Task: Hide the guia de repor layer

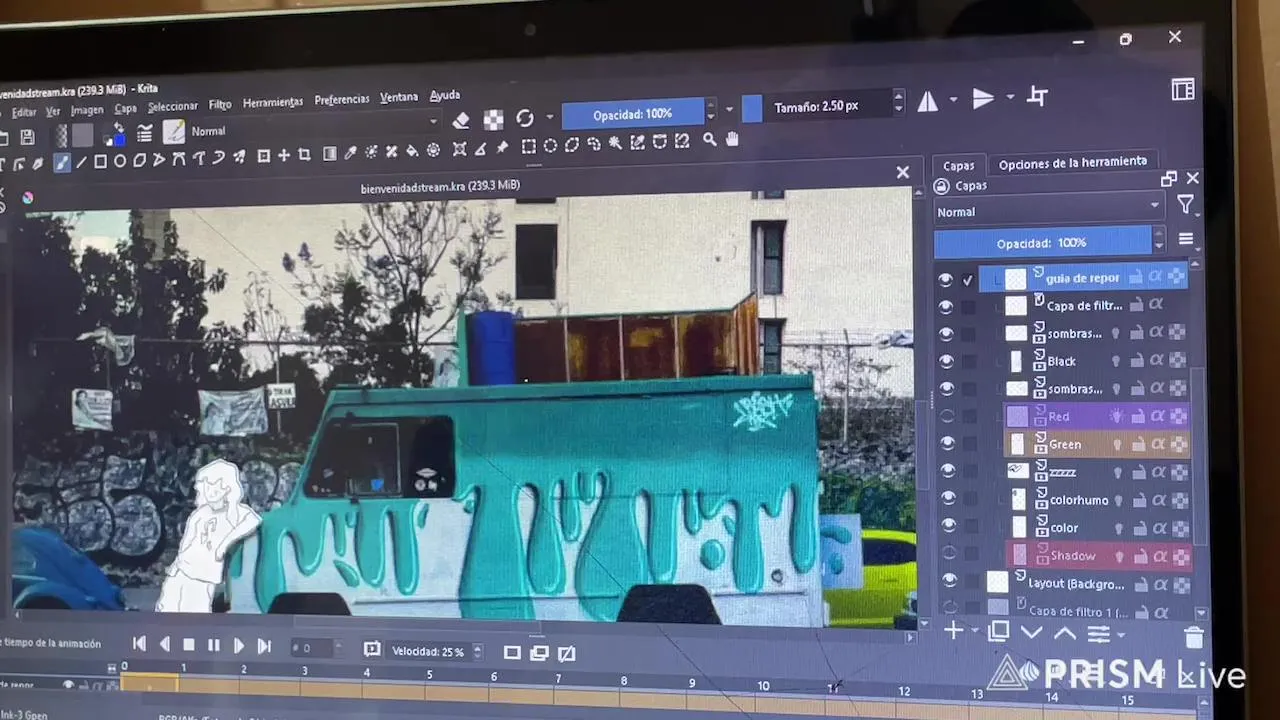Action: tap(945, 280)
